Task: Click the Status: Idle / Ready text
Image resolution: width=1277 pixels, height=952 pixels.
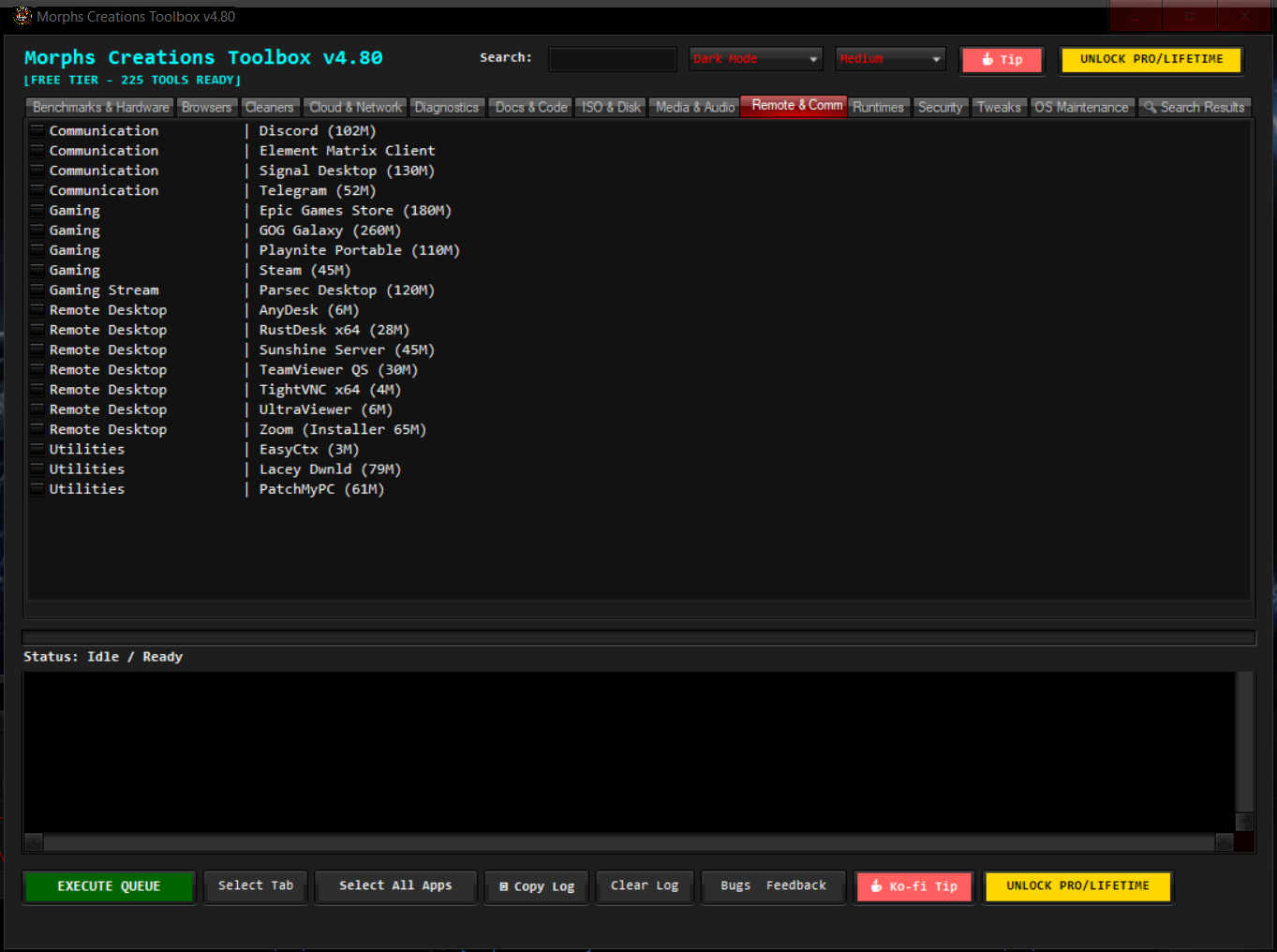Action: (x=103, y=657)
